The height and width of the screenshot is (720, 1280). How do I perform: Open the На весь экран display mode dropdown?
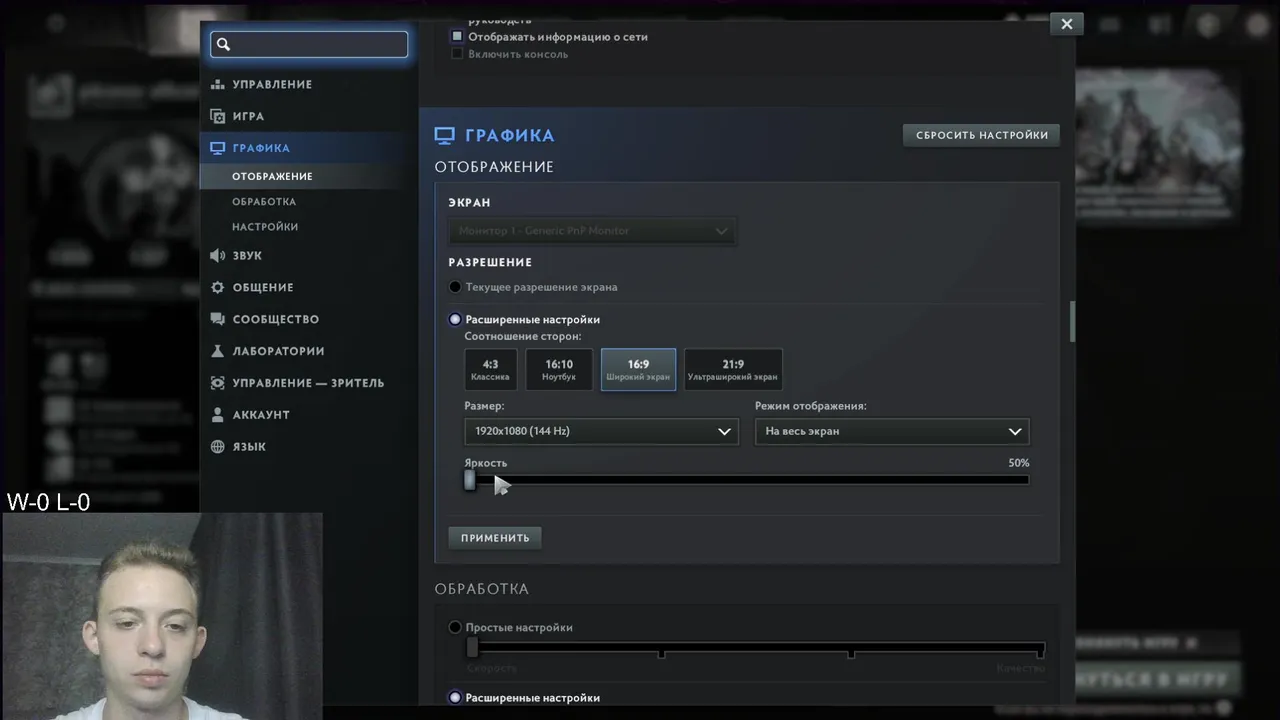[892, 431]
